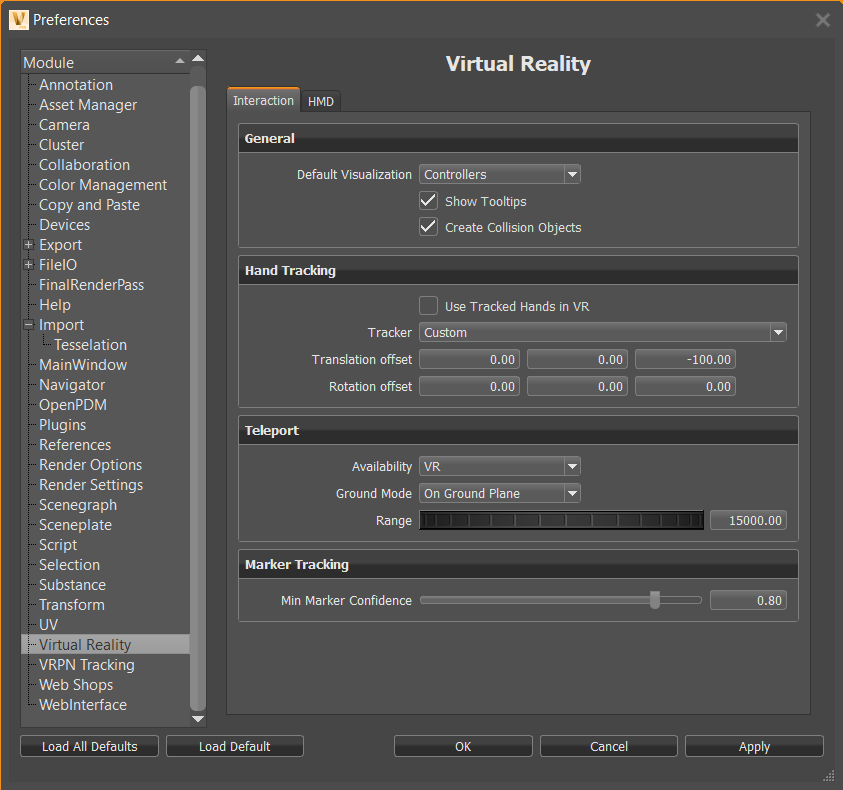
Task: Uncheck Create Collision Objects
Action: pos(428,226)
